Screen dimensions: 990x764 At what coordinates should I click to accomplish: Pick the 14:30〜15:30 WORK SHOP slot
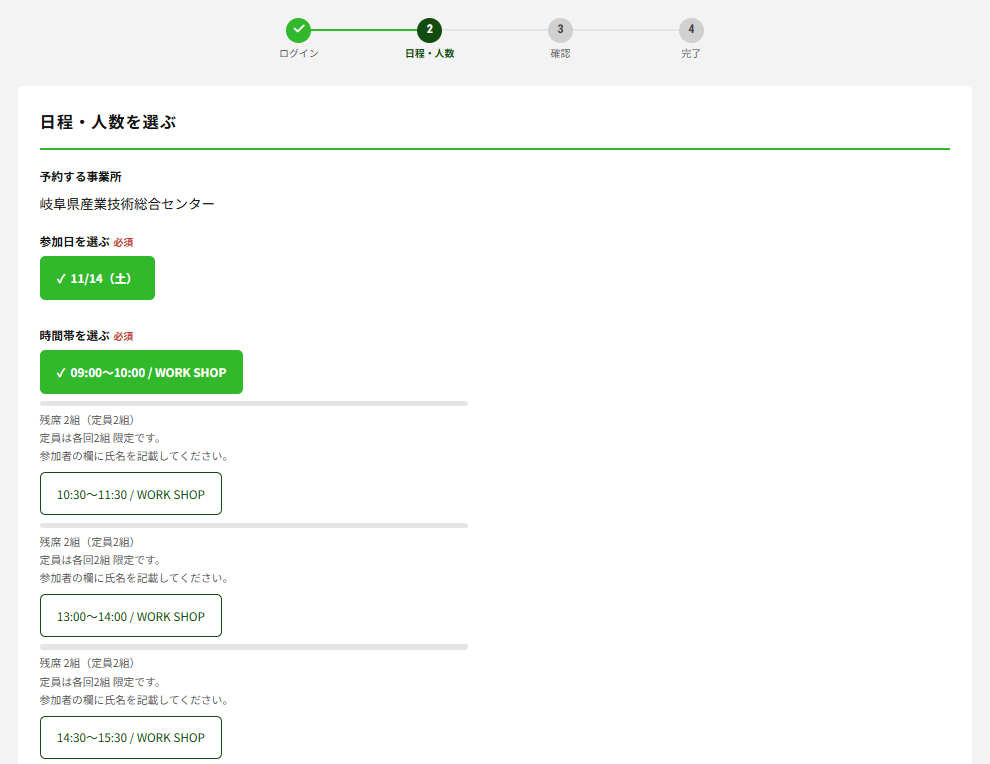[131, 737]
